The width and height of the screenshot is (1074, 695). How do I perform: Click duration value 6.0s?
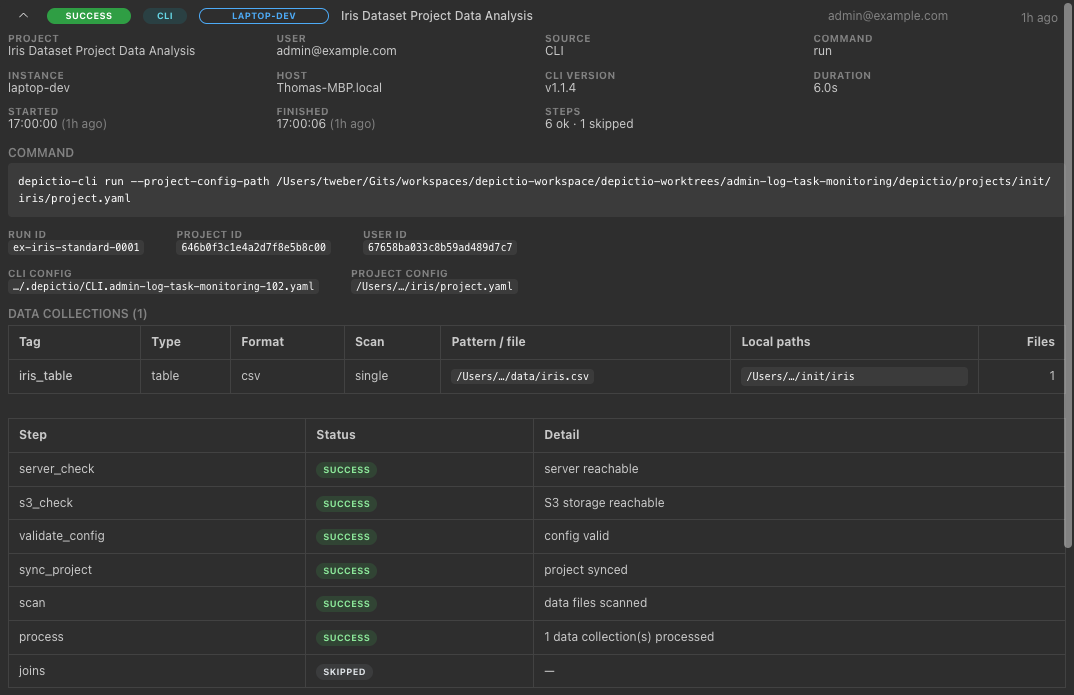coord(825,88)
